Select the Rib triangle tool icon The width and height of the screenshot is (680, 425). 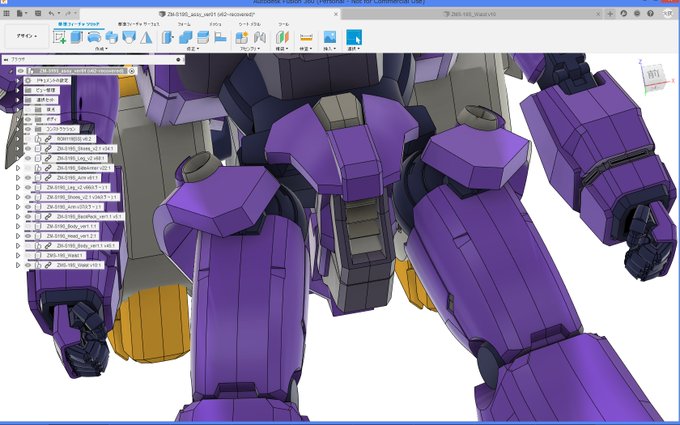146,38
